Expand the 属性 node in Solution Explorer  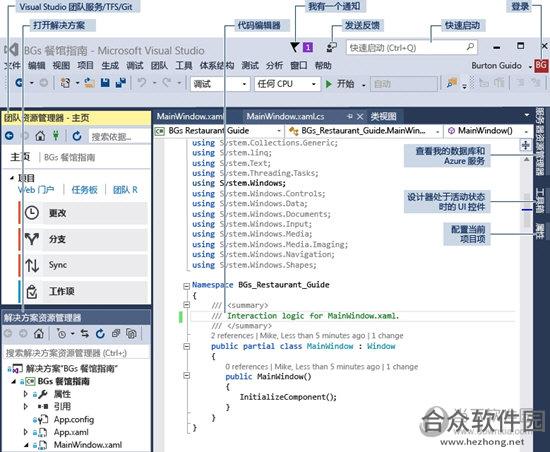tap(26, 394)
